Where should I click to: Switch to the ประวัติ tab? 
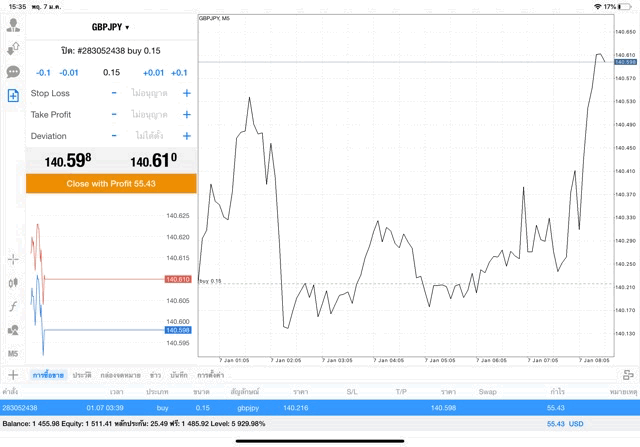(x=82, y=375)
